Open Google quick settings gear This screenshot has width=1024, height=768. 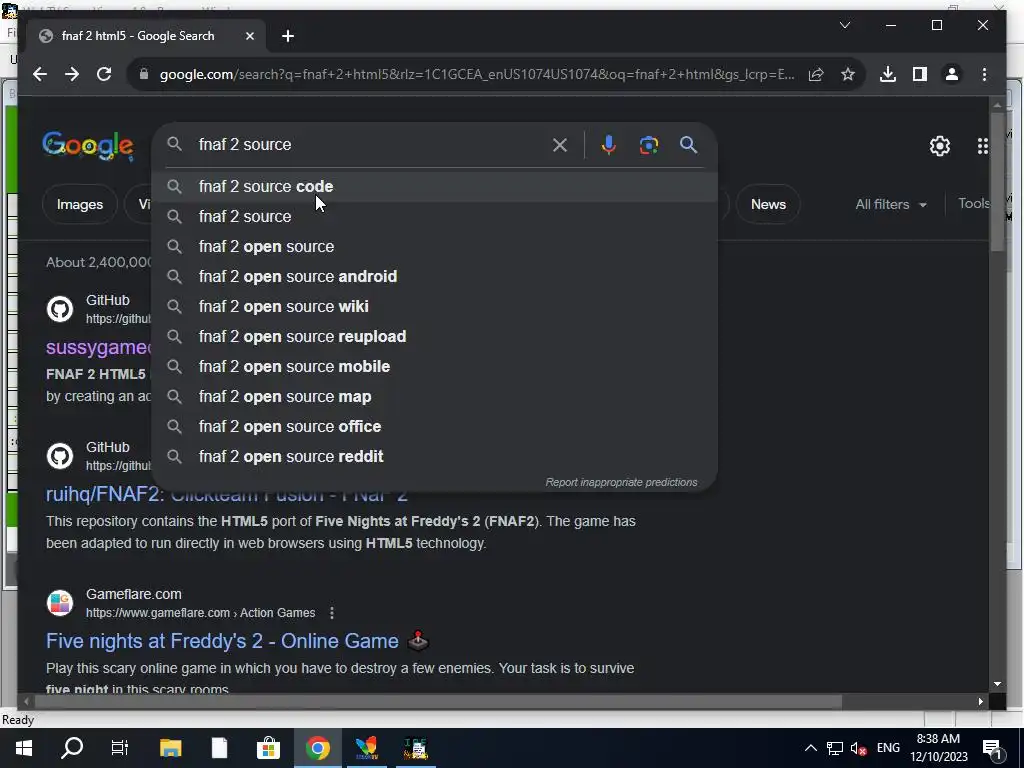pos(940,146)
